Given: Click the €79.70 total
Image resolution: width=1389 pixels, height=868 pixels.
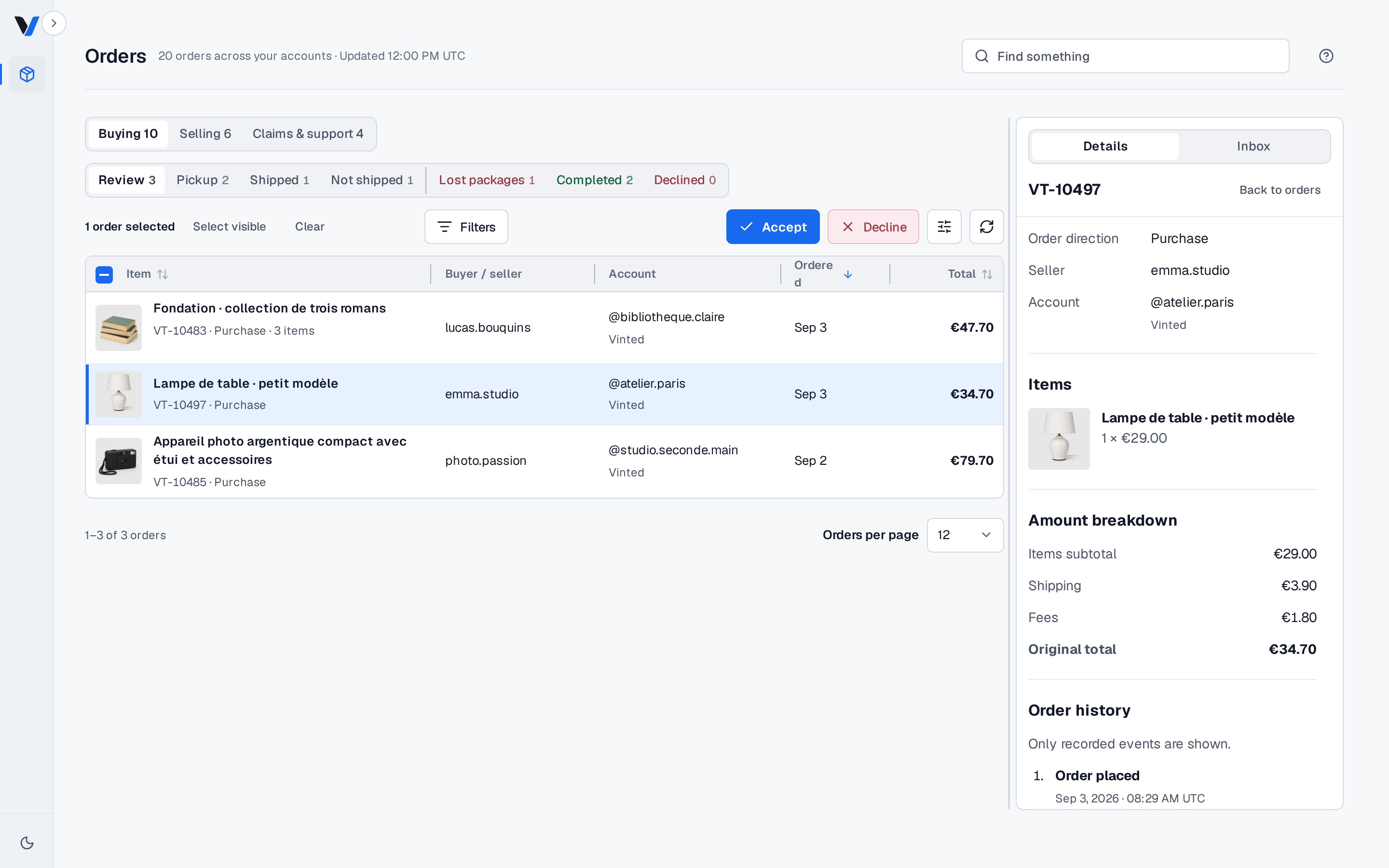Looking at the screenshot, I should 972,461.
